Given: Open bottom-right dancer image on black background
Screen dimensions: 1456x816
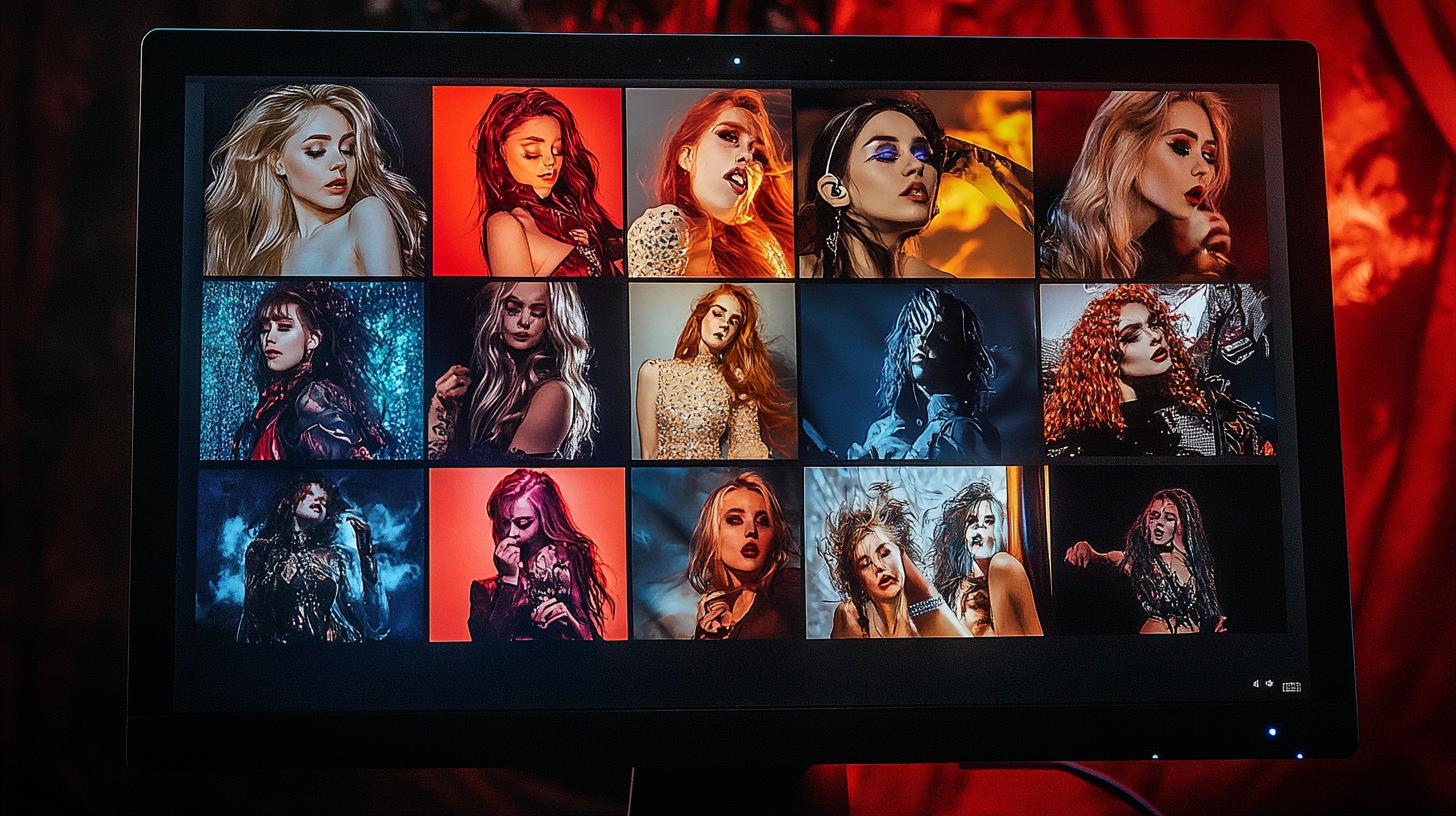Looking at the screenshot, I should click(1167, 550).
